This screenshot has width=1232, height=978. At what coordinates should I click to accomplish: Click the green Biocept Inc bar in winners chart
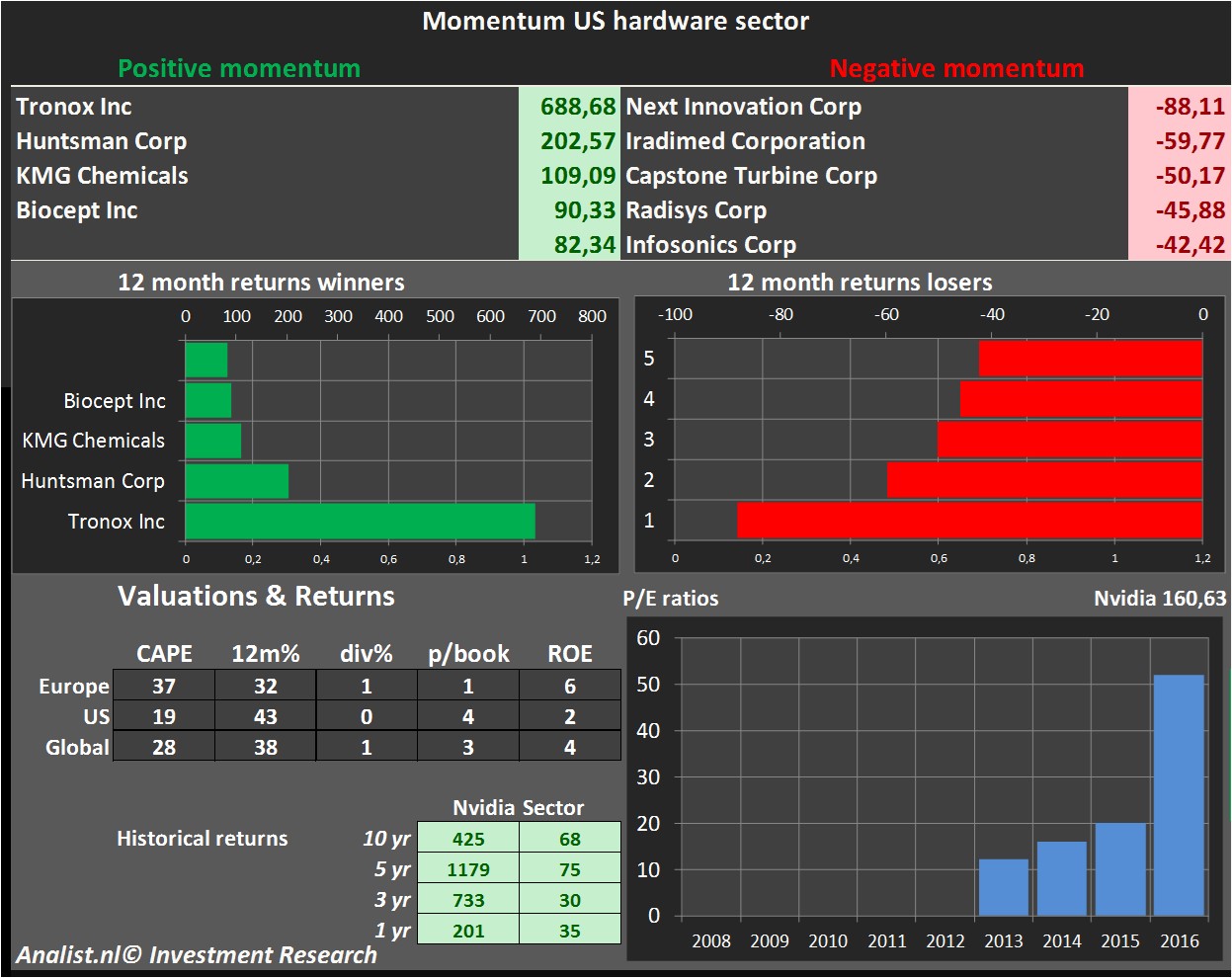208,400
